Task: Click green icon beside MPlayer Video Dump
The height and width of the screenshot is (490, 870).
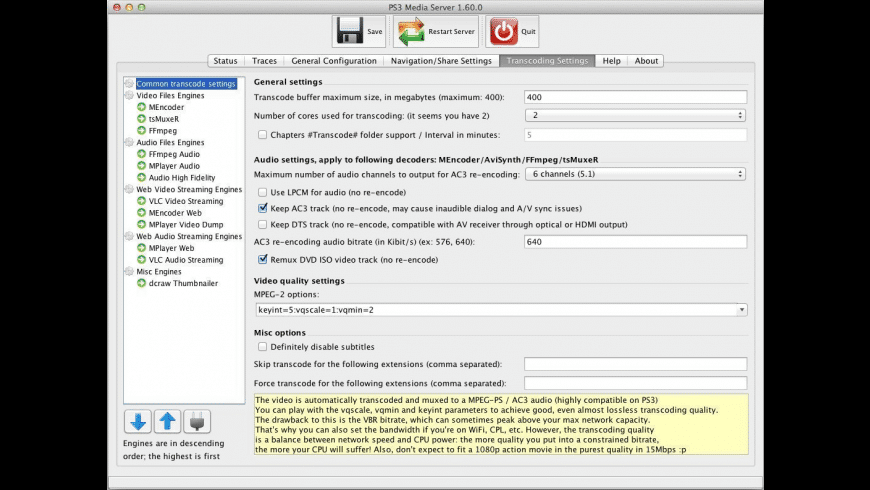Action: tap(141, 224)
